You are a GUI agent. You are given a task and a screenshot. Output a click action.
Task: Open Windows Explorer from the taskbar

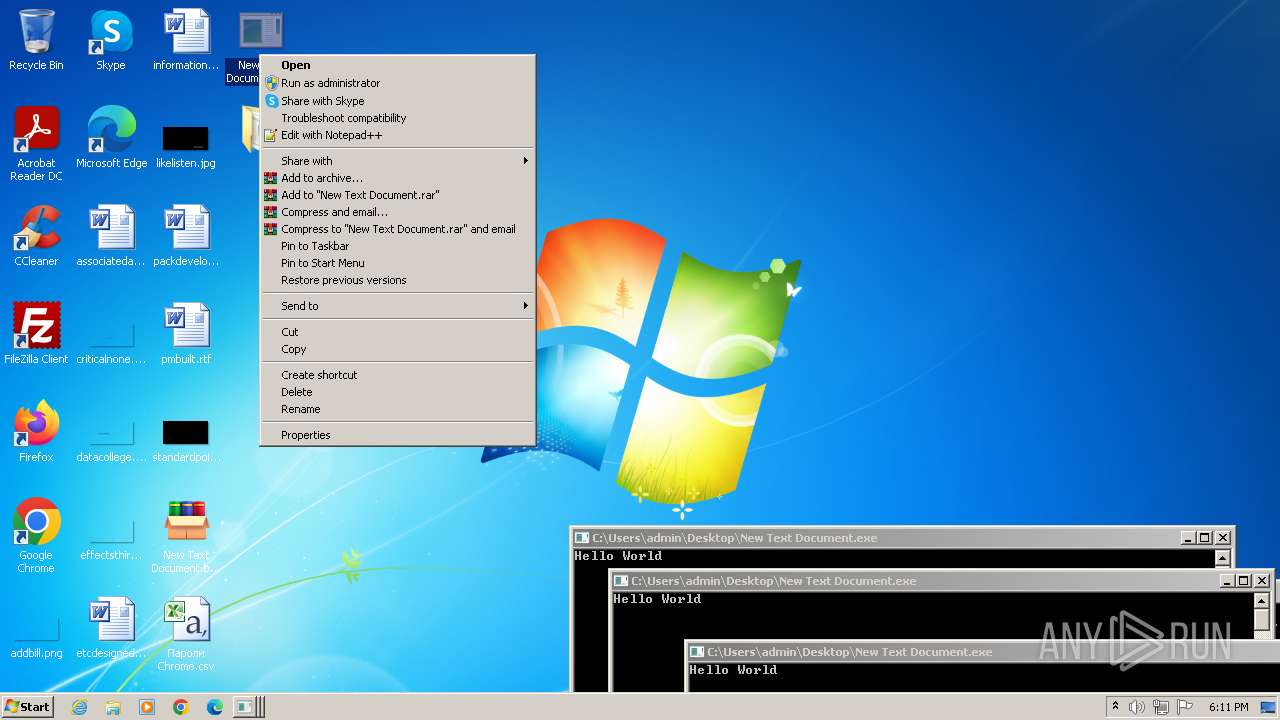coord(113,707)
